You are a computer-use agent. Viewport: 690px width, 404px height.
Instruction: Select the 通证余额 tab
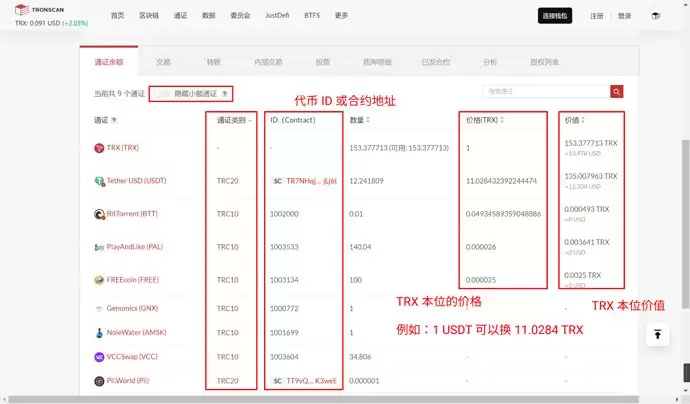pos(109,62)
